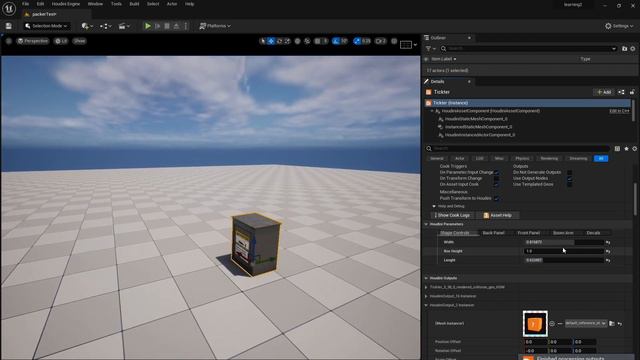Activate the rotate gizmo tool
The image size is (640, 360).
(280, 41)
